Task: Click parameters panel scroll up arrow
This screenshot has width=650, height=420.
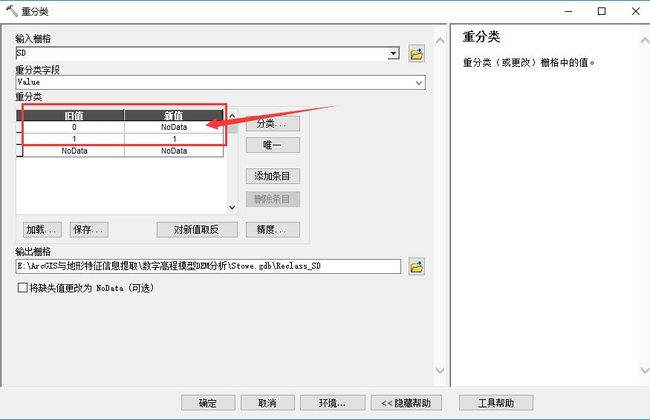Action: (440, 41)
